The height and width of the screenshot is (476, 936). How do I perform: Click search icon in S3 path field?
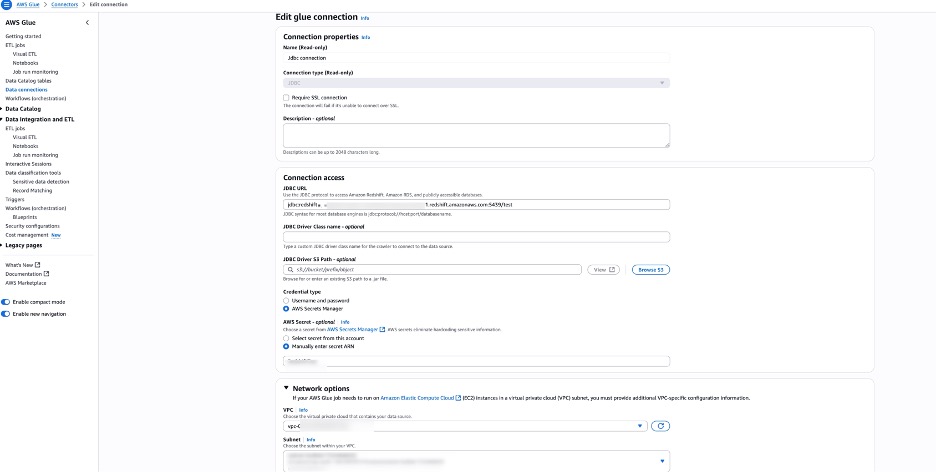(x=290, y=270)
